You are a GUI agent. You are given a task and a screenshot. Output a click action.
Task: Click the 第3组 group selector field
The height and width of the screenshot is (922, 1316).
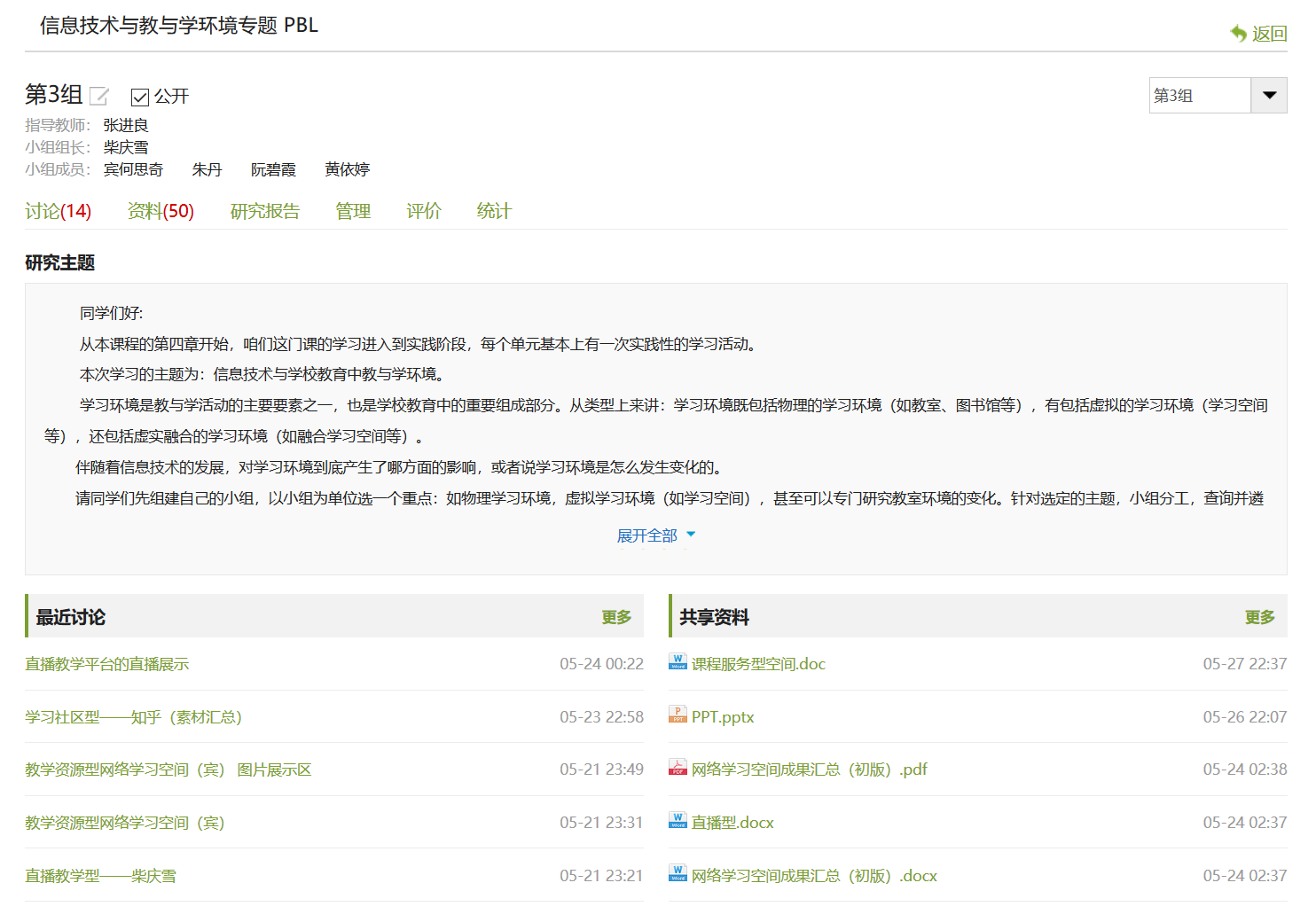coord(1199,96)
